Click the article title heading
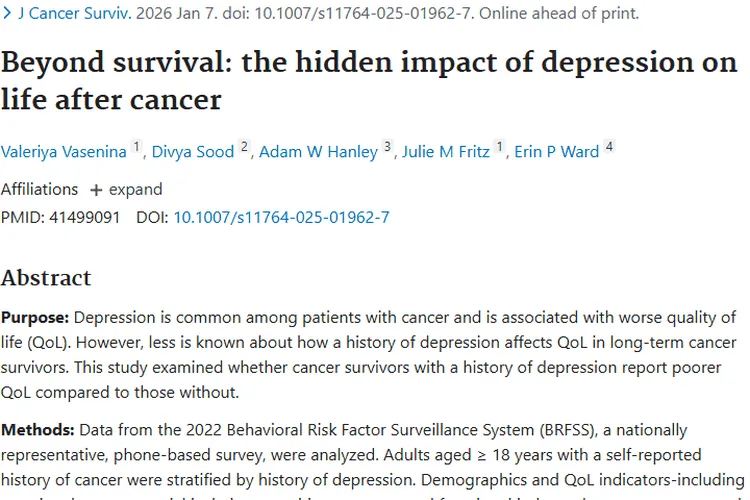750x500 pixels. [369, 80]
